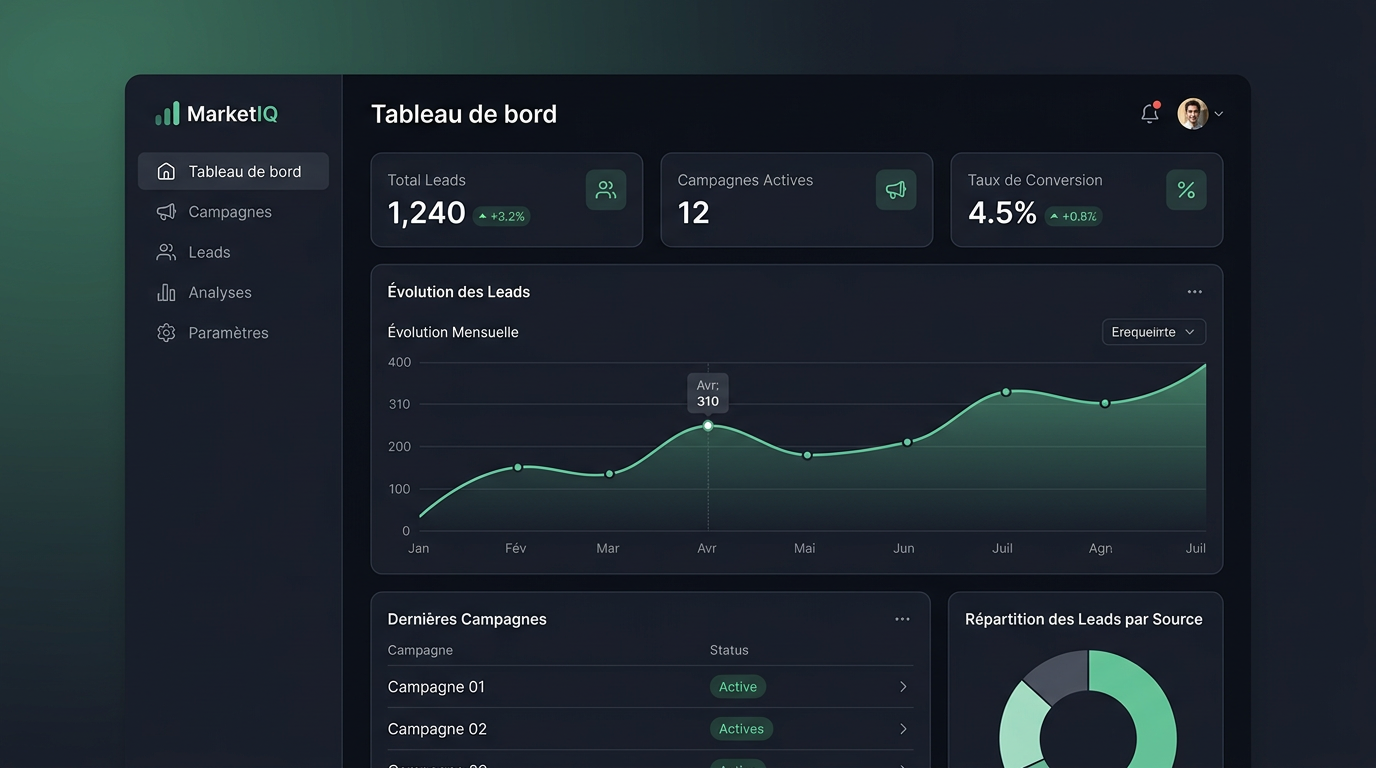Click the +0.8% trend badge on Taux de Conversion

tap(1073, 216)
